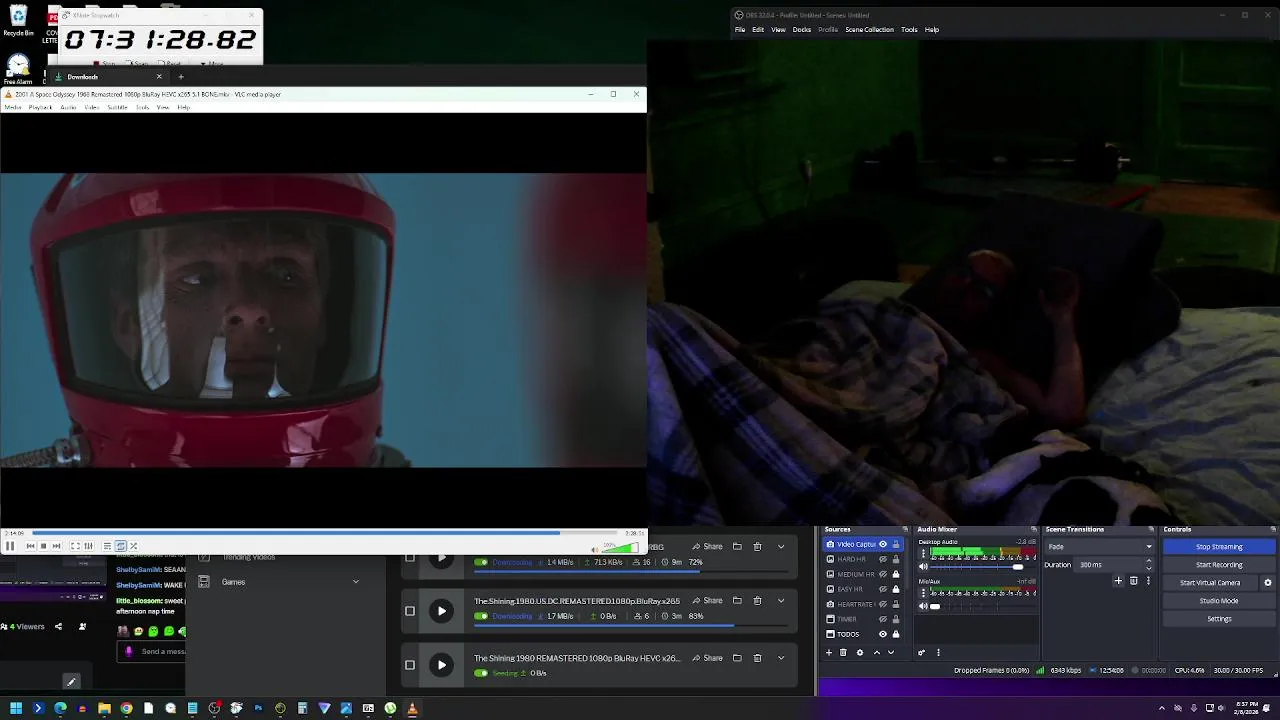1280x720 pixels.
Task: Open VLC extended settings icon
Action: click(88, 546)
